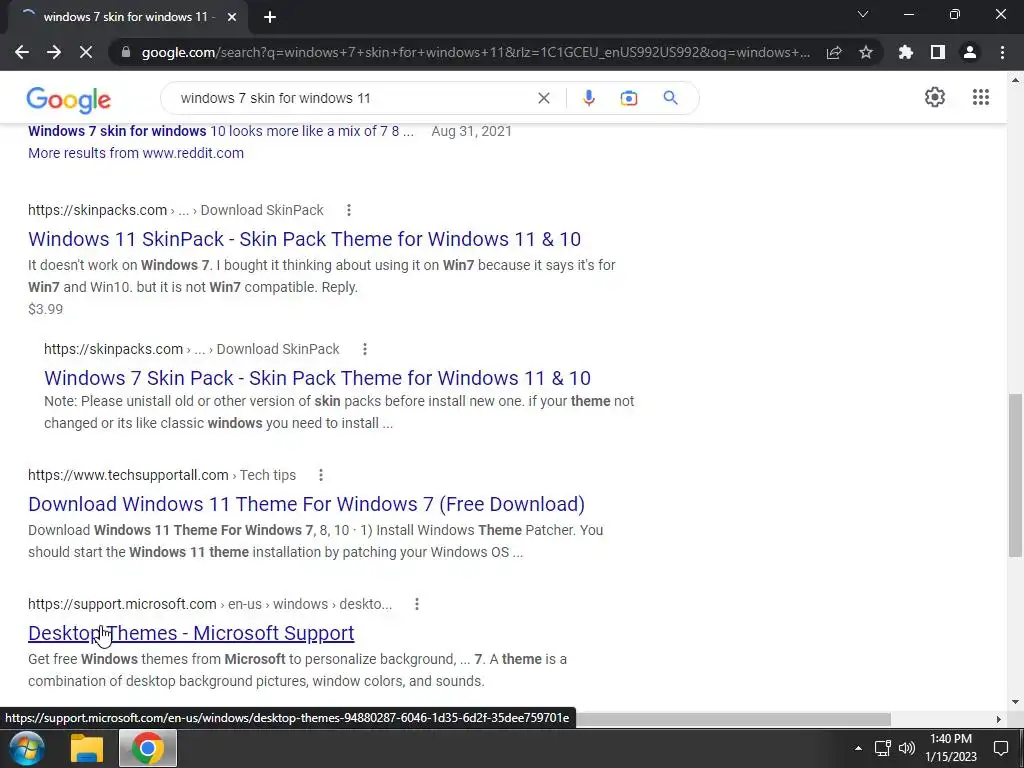Image resolution: width=1024 pixels, height=768 pixels.
Task: Go back to the previous page
Action: click(x=22, y=52)
